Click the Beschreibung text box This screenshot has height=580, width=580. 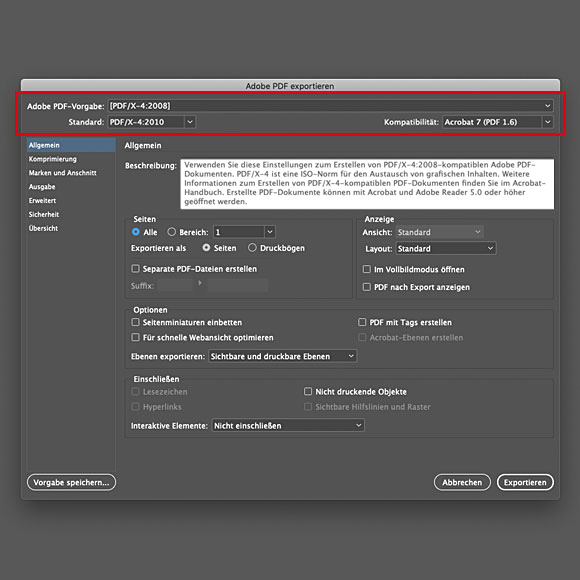tap(367, 184)
